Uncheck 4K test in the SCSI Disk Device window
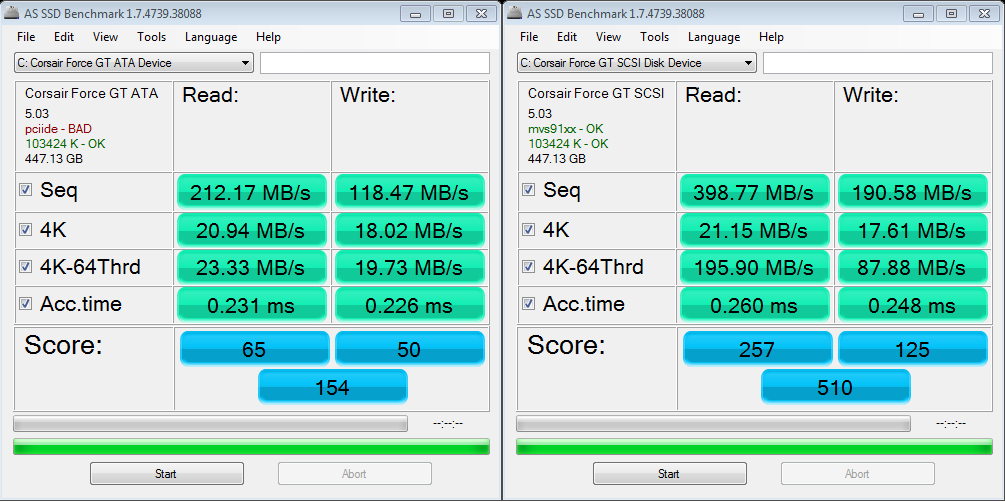The width and height of the screenshot is (1005, 502). point(529,230)
